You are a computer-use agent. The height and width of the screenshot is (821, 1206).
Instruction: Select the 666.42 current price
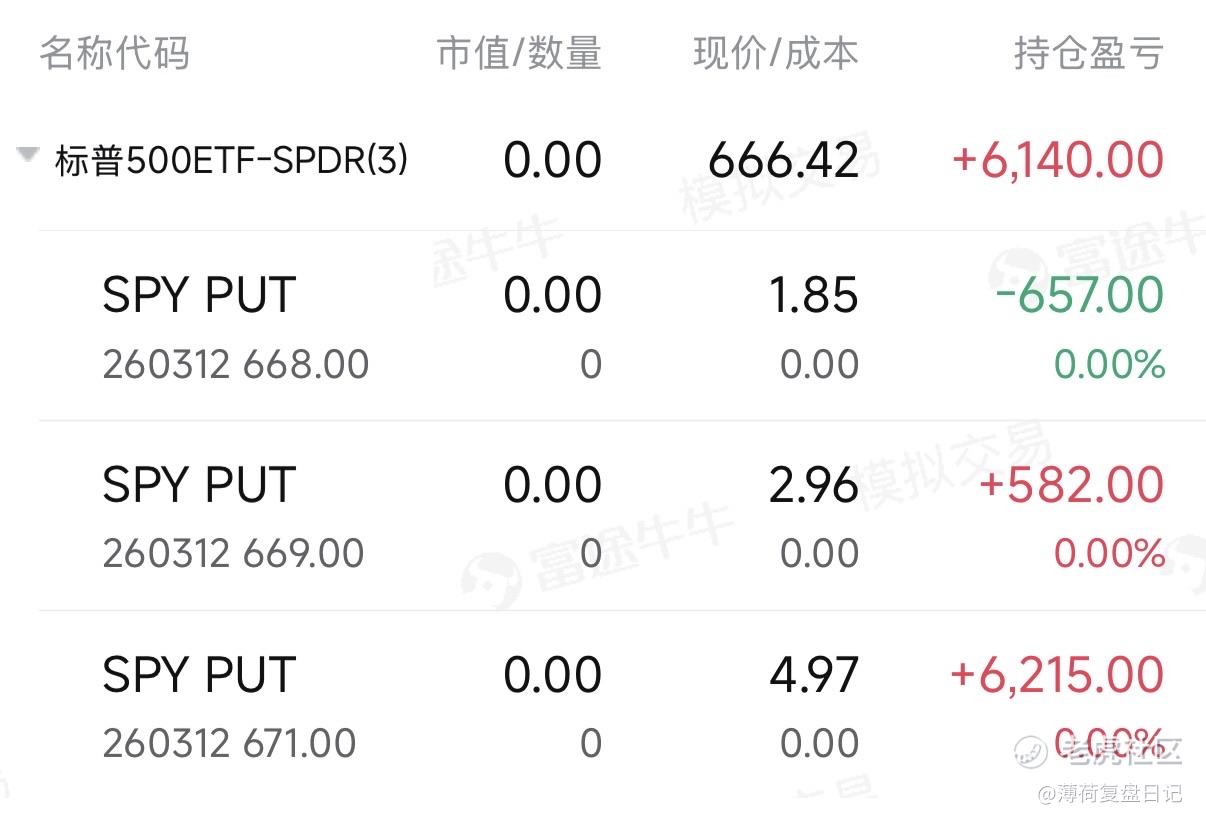784,161
